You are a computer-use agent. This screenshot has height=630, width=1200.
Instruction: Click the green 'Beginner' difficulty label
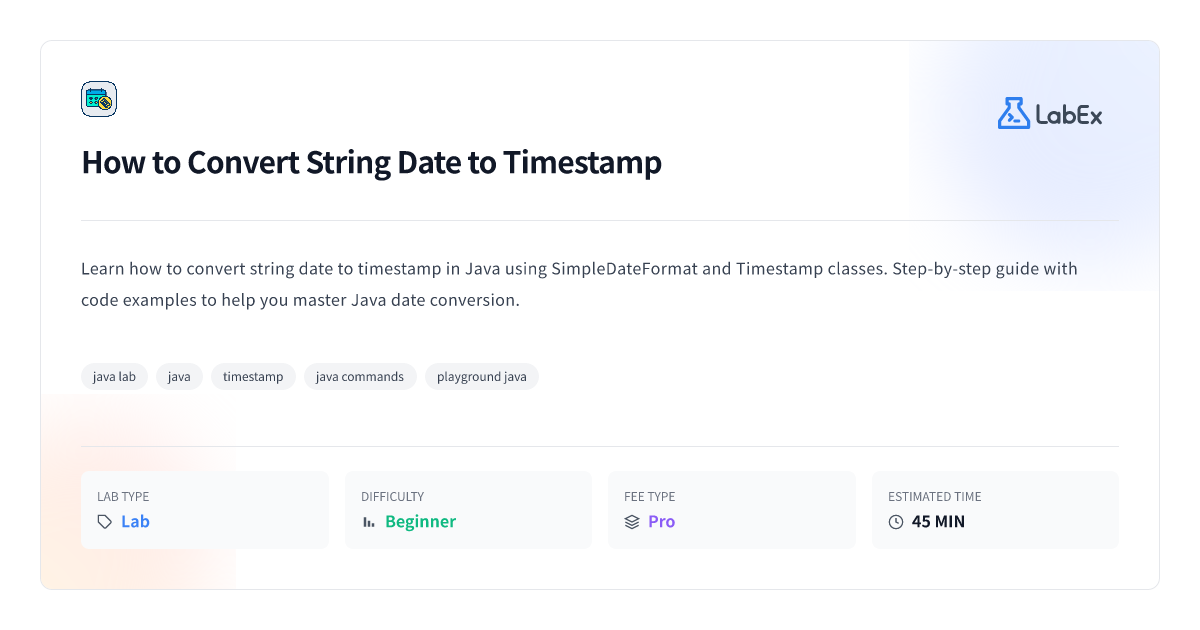(420, 522)
